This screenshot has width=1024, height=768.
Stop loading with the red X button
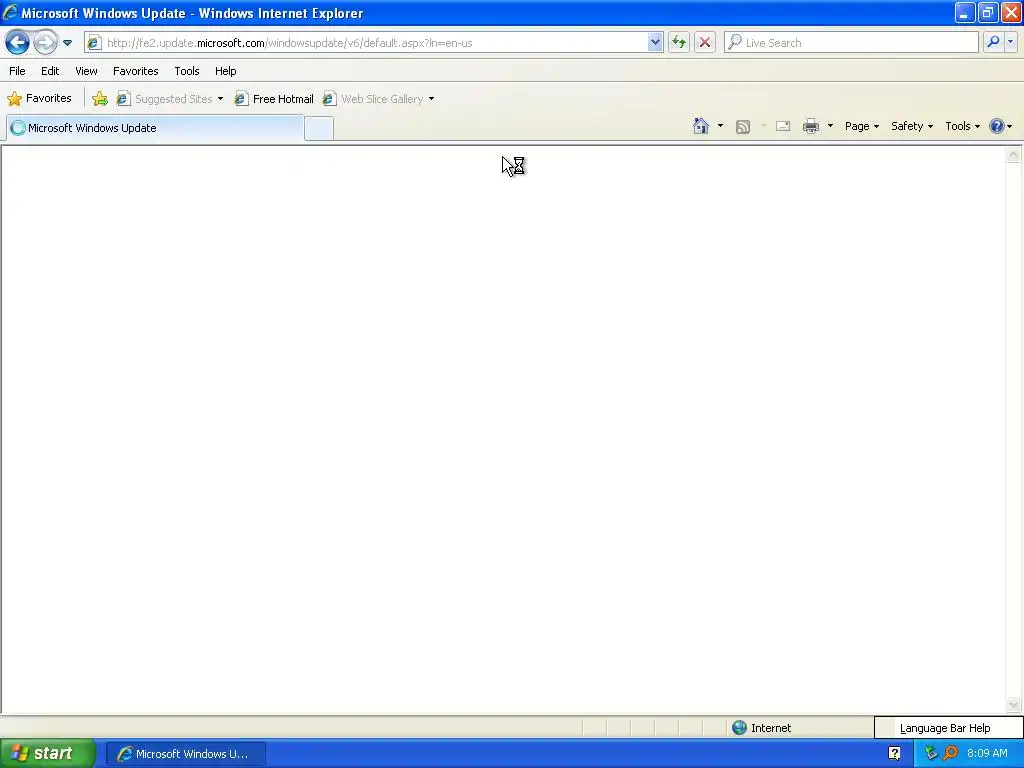click(705, 43)
